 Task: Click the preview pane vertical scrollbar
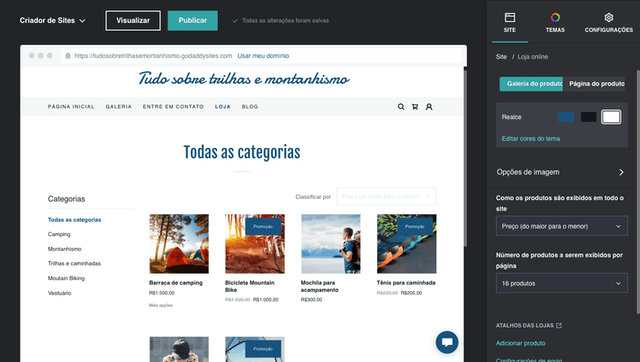[x=465, y=157]
